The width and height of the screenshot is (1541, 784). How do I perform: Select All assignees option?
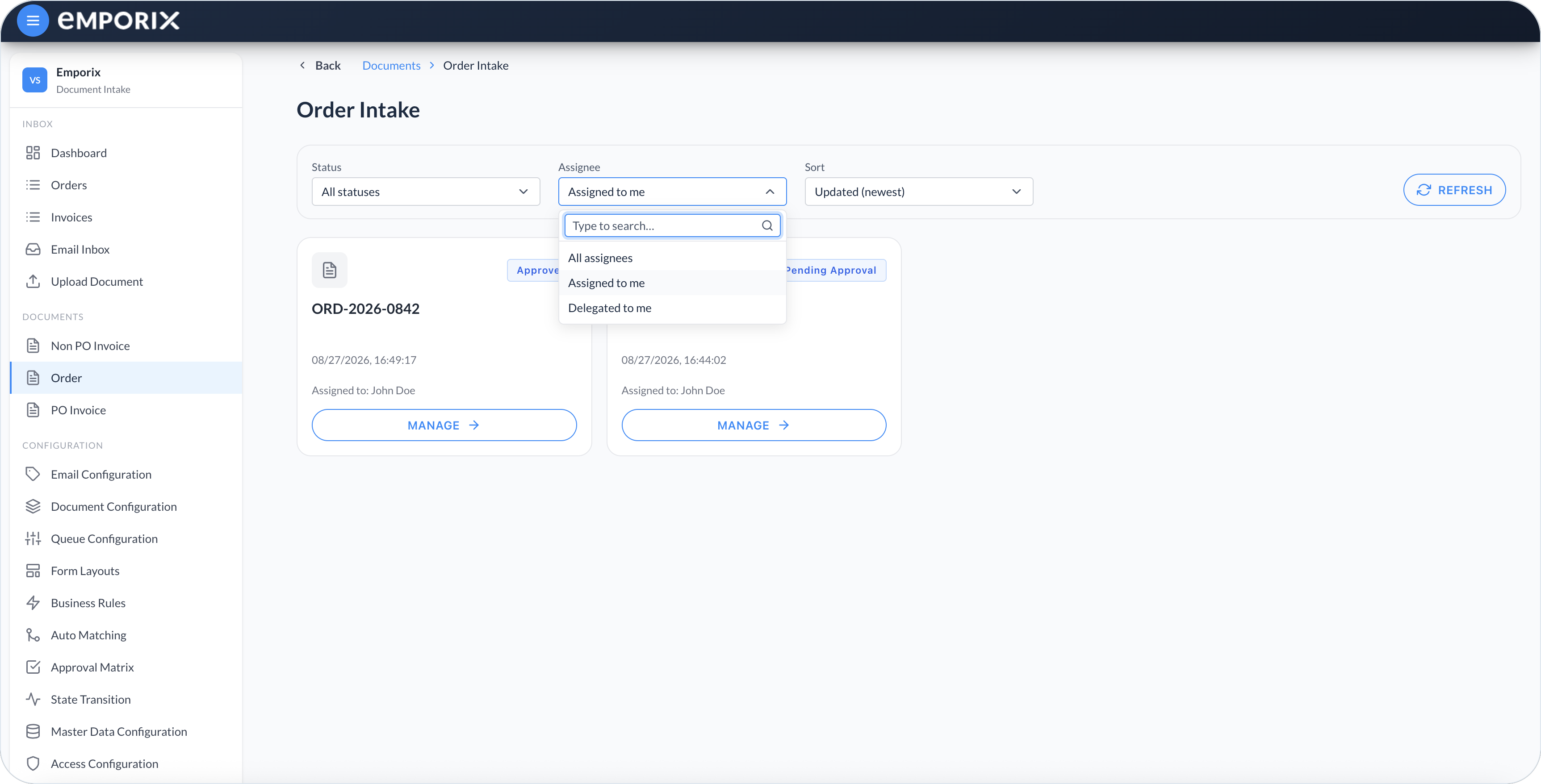(x=672, y=258)
